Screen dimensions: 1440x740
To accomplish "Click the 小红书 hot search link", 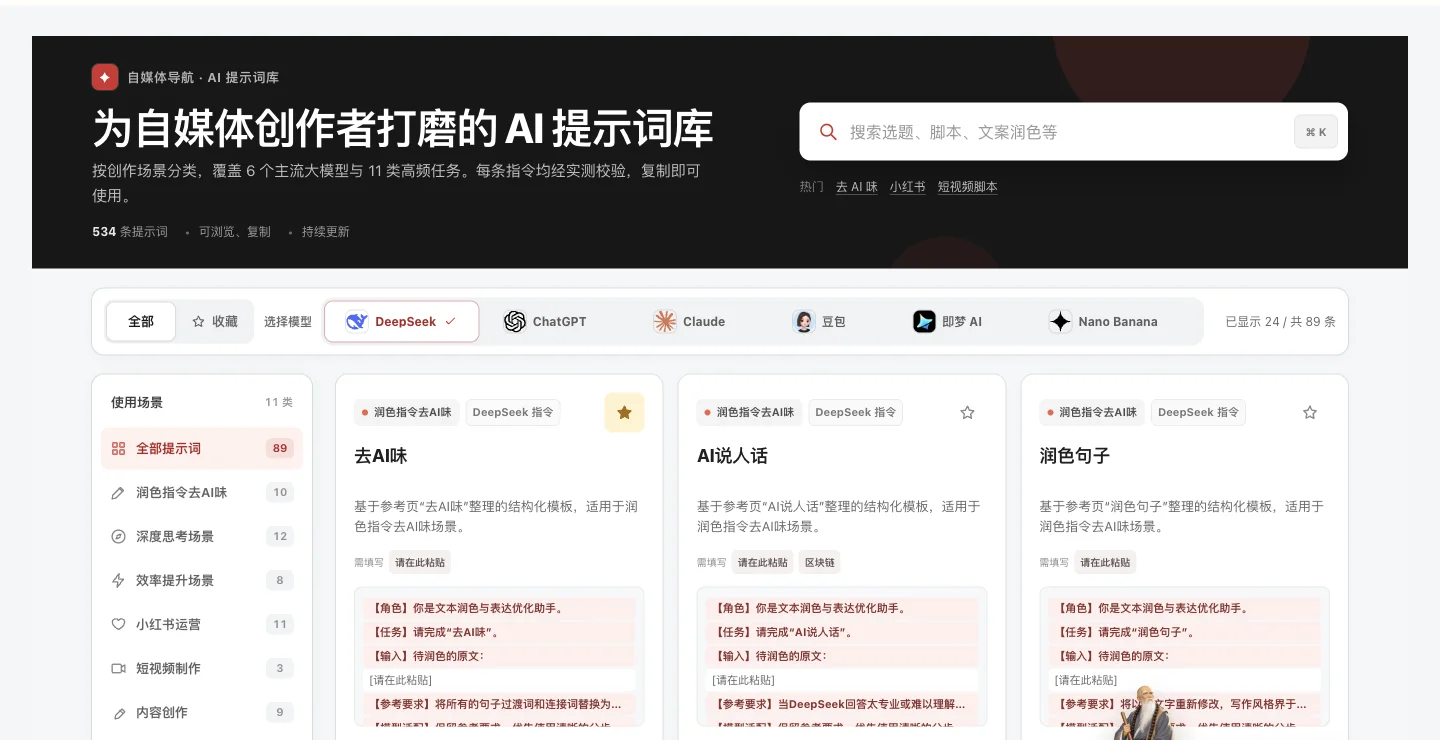I will coord(908,187).
